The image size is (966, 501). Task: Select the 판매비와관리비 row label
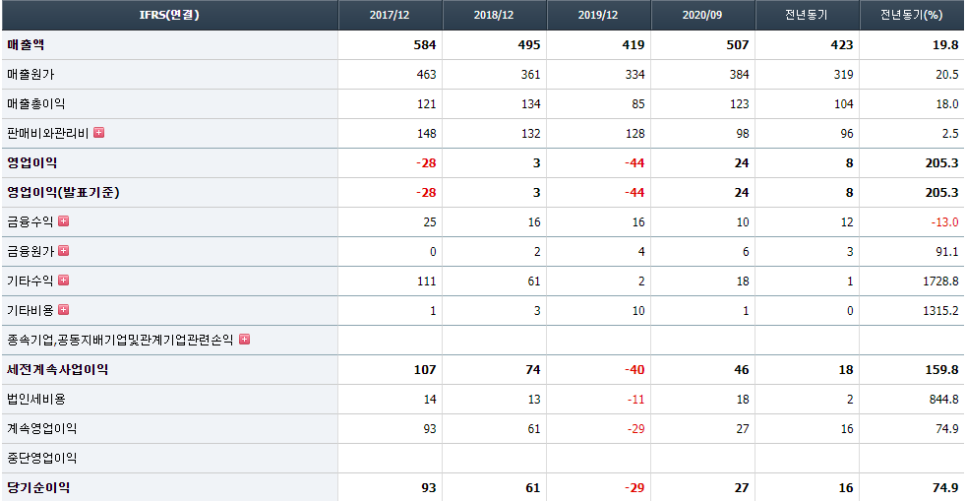click(x=48, y=133)
